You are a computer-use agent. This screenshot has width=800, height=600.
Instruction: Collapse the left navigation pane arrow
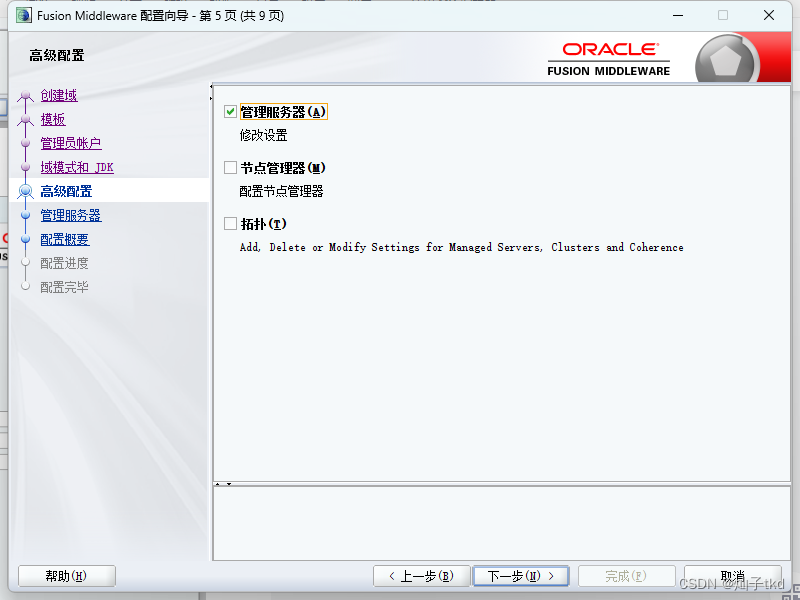[x=211, y=86]
